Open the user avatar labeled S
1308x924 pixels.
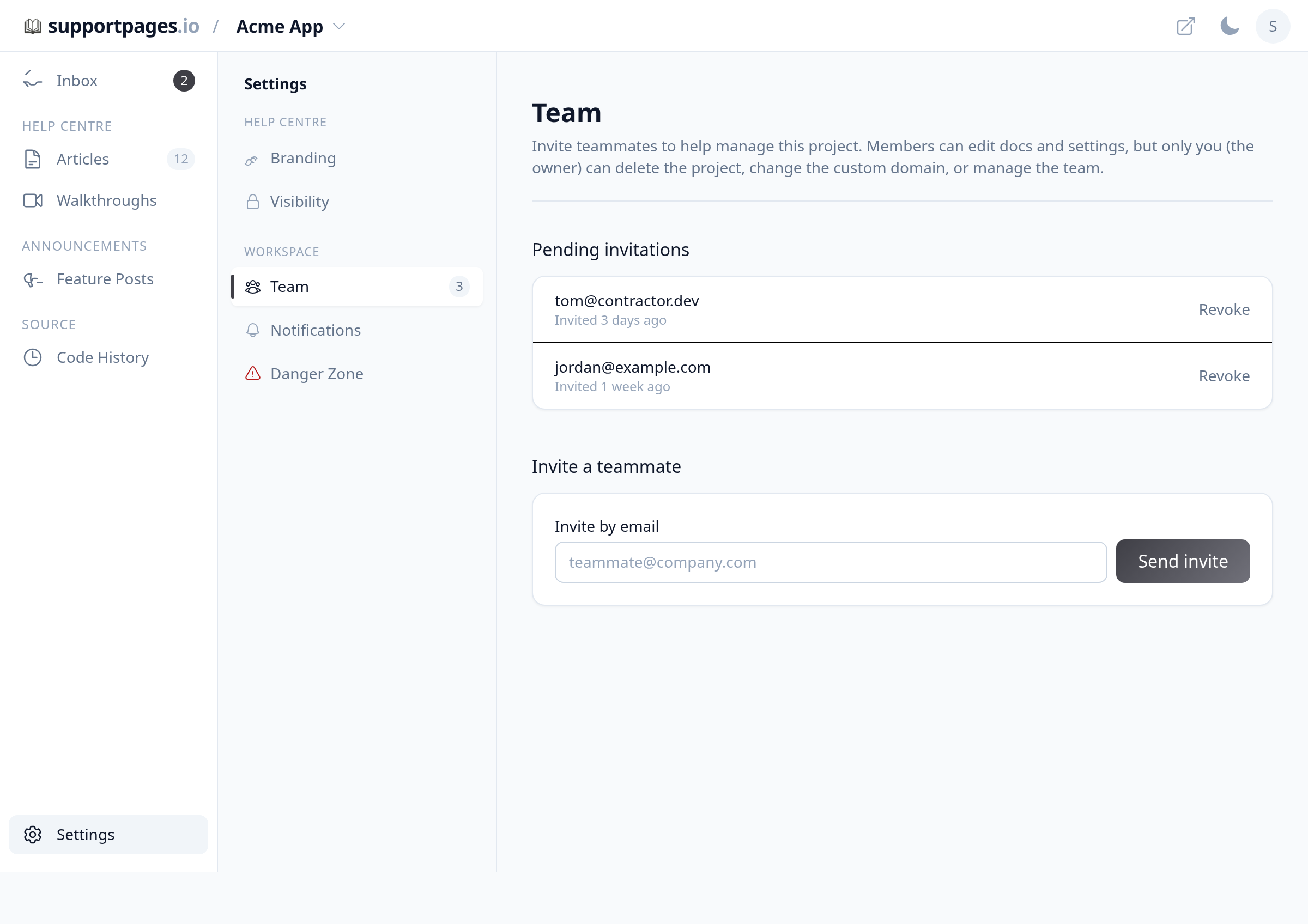pos(1273,26)
